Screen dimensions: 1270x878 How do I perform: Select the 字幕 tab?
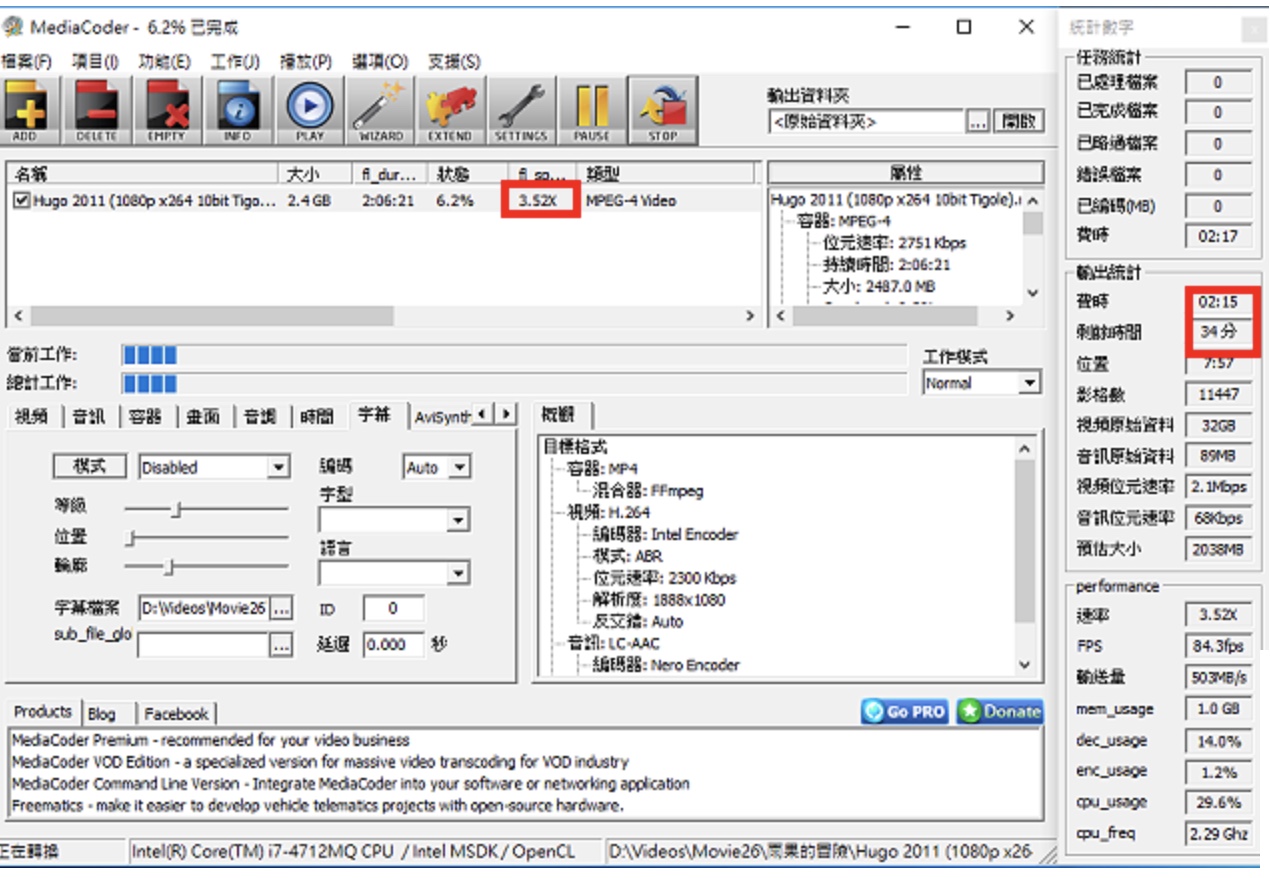click(375, 415)
